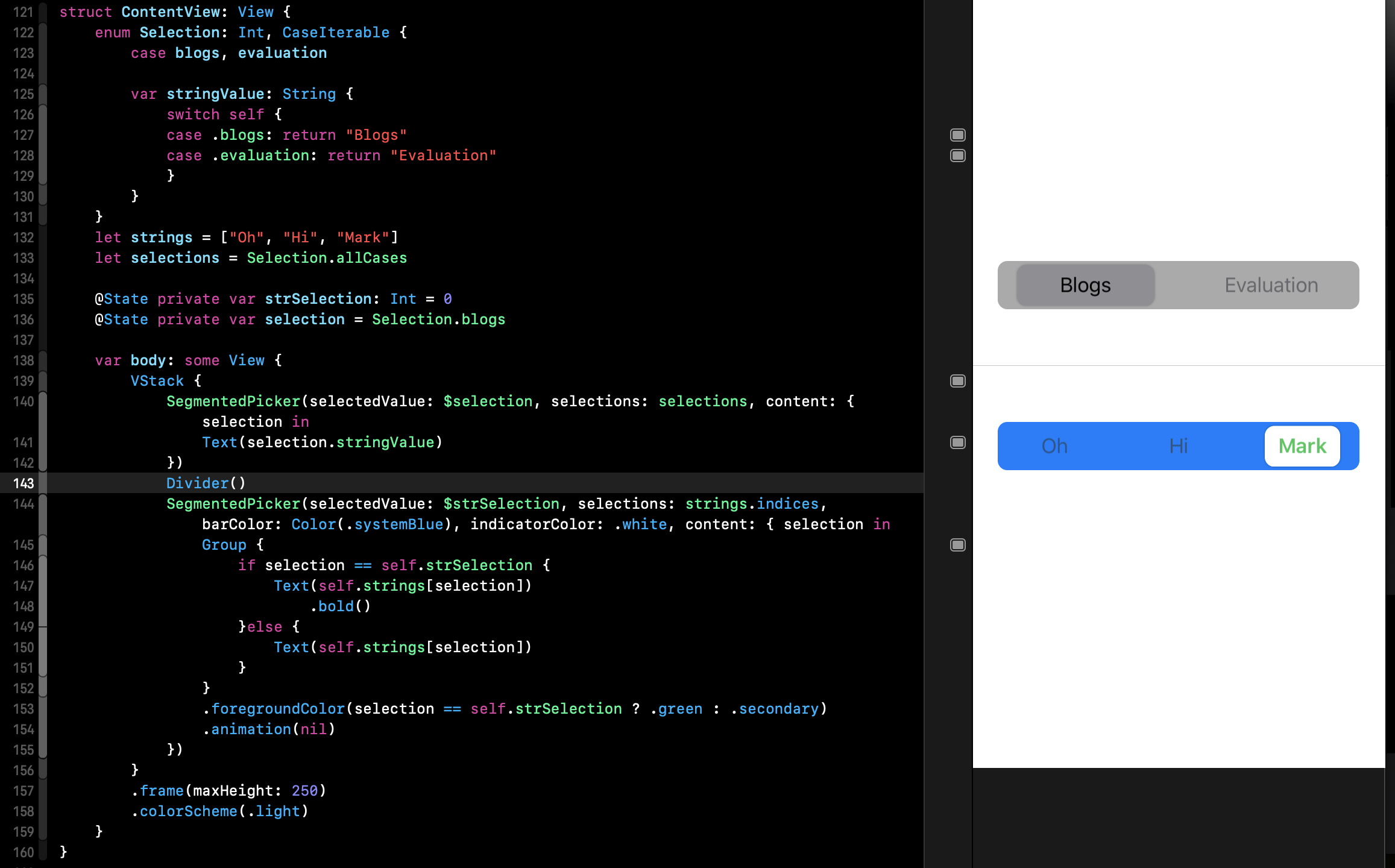Click the ContentView struct name

(x=171, y=12)
